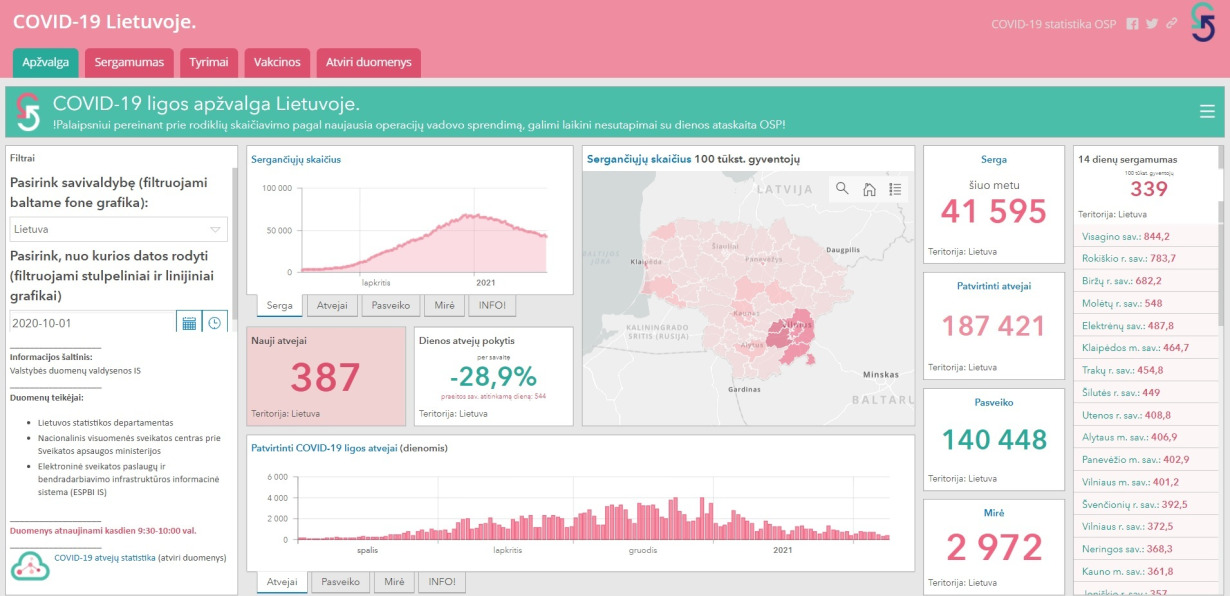
Task: Share the dashboard via Facebook icon
Action: (x=1132, y=24)
